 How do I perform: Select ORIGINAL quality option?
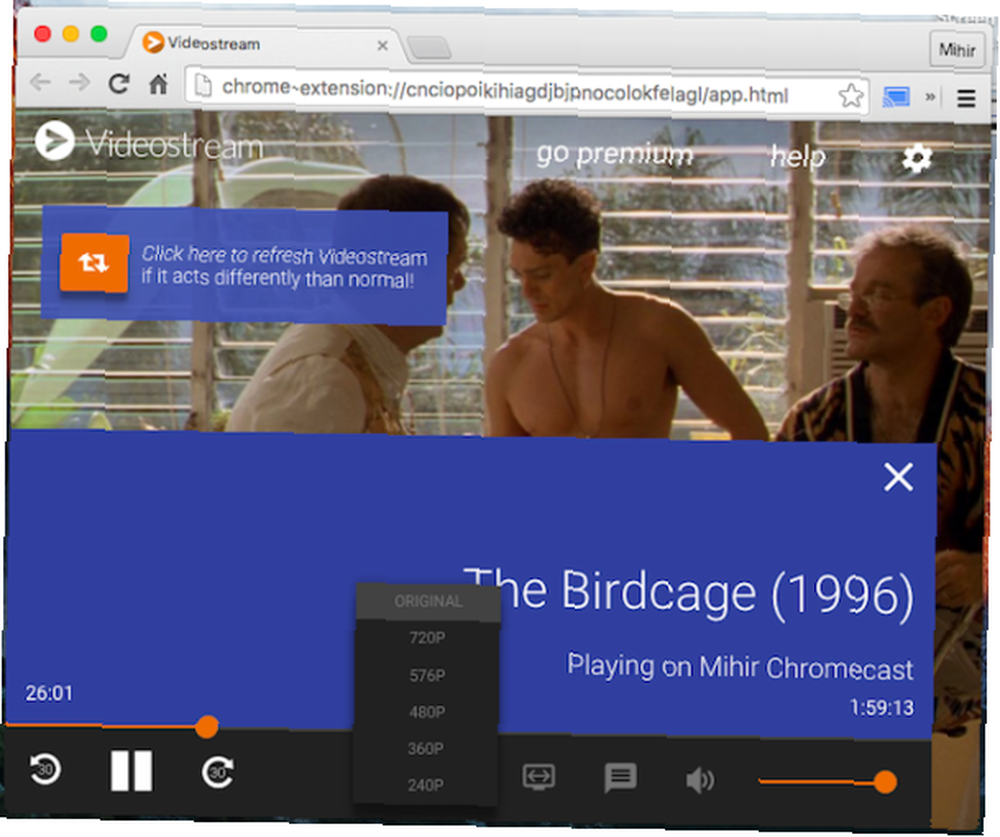point(428,601)
